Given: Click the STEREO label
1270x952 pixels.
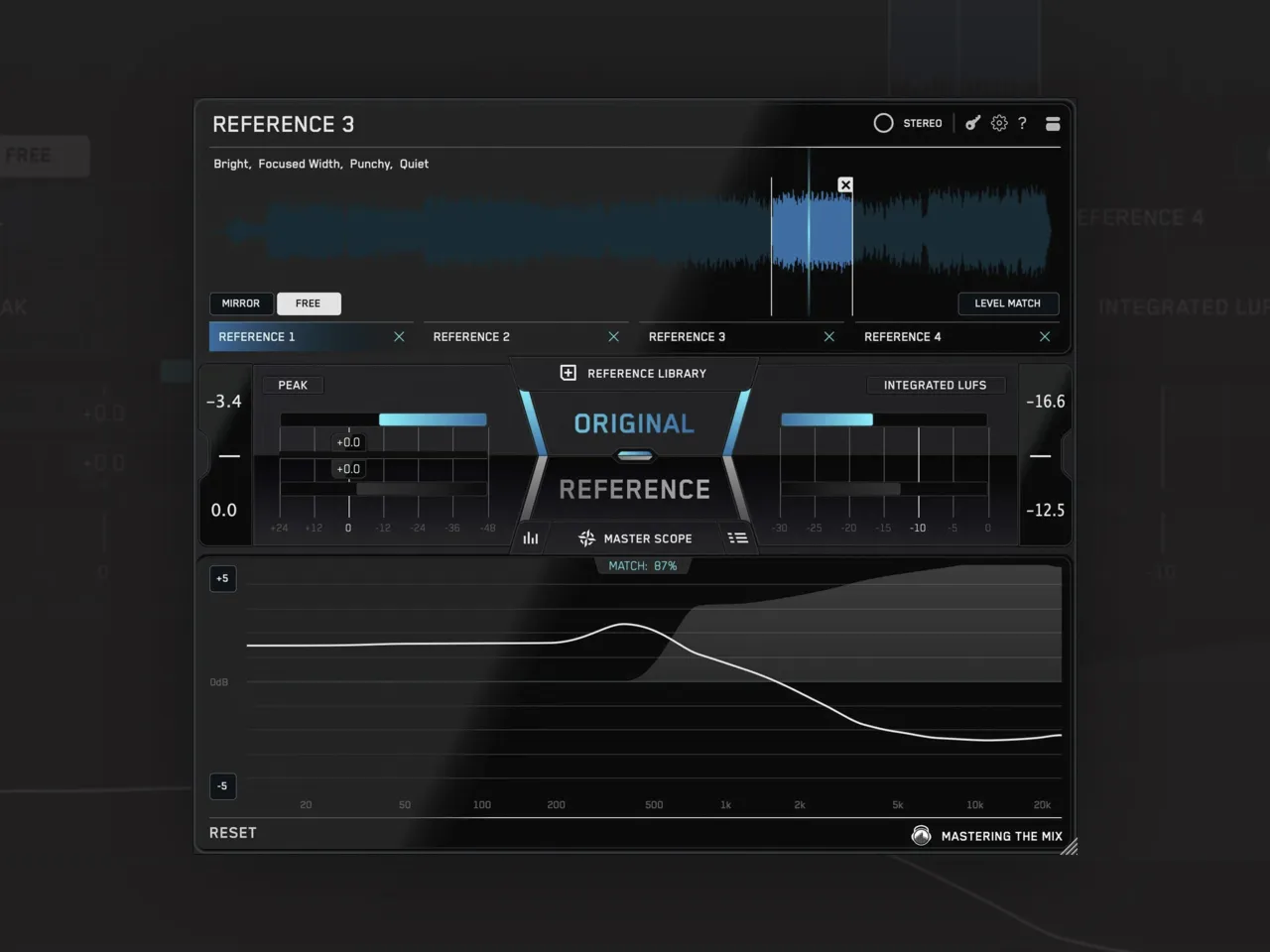Looking at the screenshot, I should 923,123.
